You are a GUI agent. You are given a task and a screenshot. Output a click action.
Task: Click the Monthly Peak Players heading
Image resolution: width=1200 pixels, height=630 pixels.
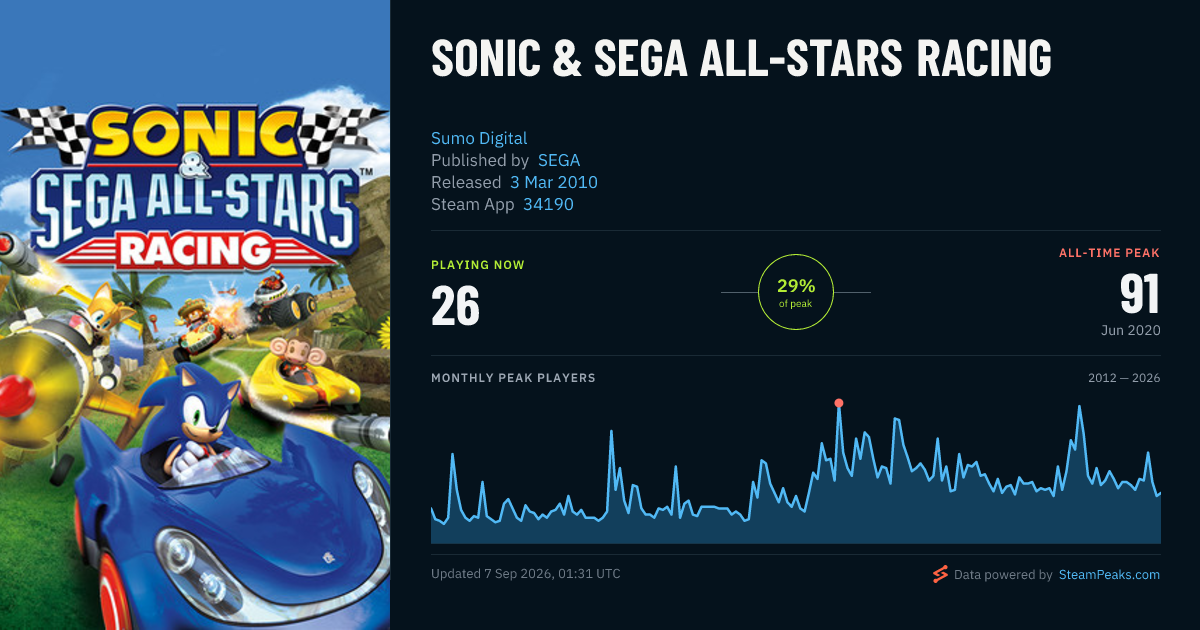pyautogui.click(x=513, y=378)
